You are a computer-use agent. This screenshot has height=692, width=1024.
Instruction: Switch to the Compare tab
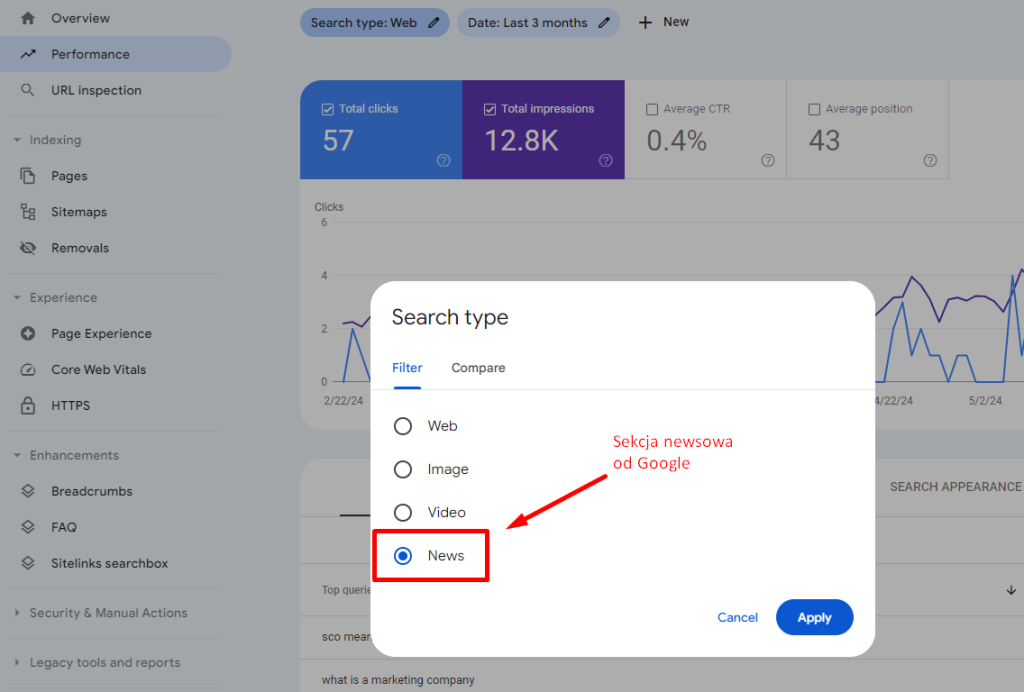pos(478,368)
